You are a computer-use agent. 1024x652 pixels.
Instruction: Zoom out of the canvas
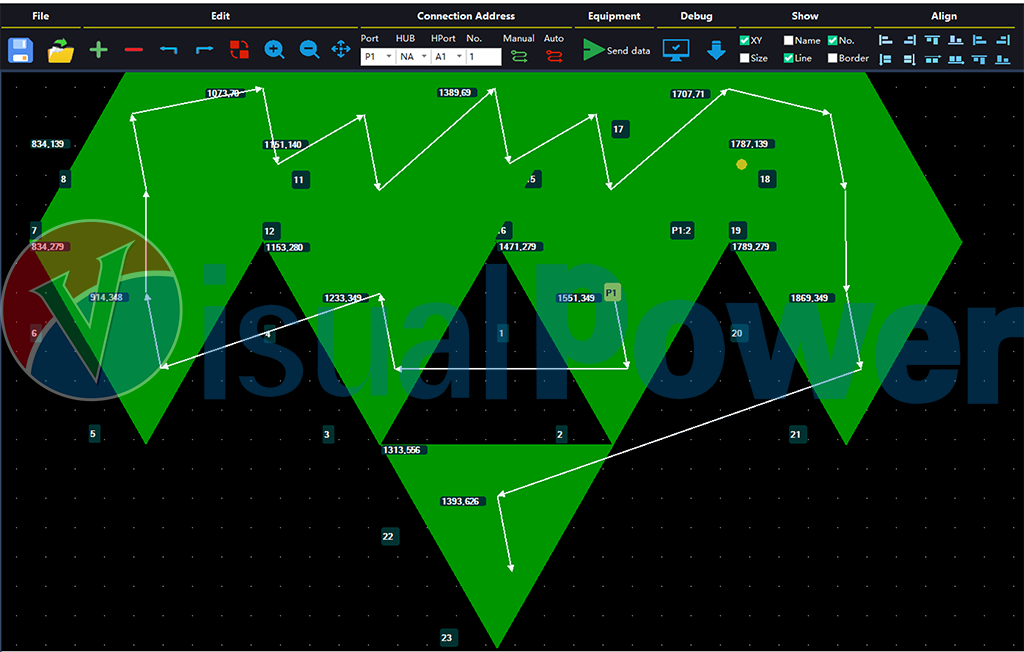(x=309, y=50)
